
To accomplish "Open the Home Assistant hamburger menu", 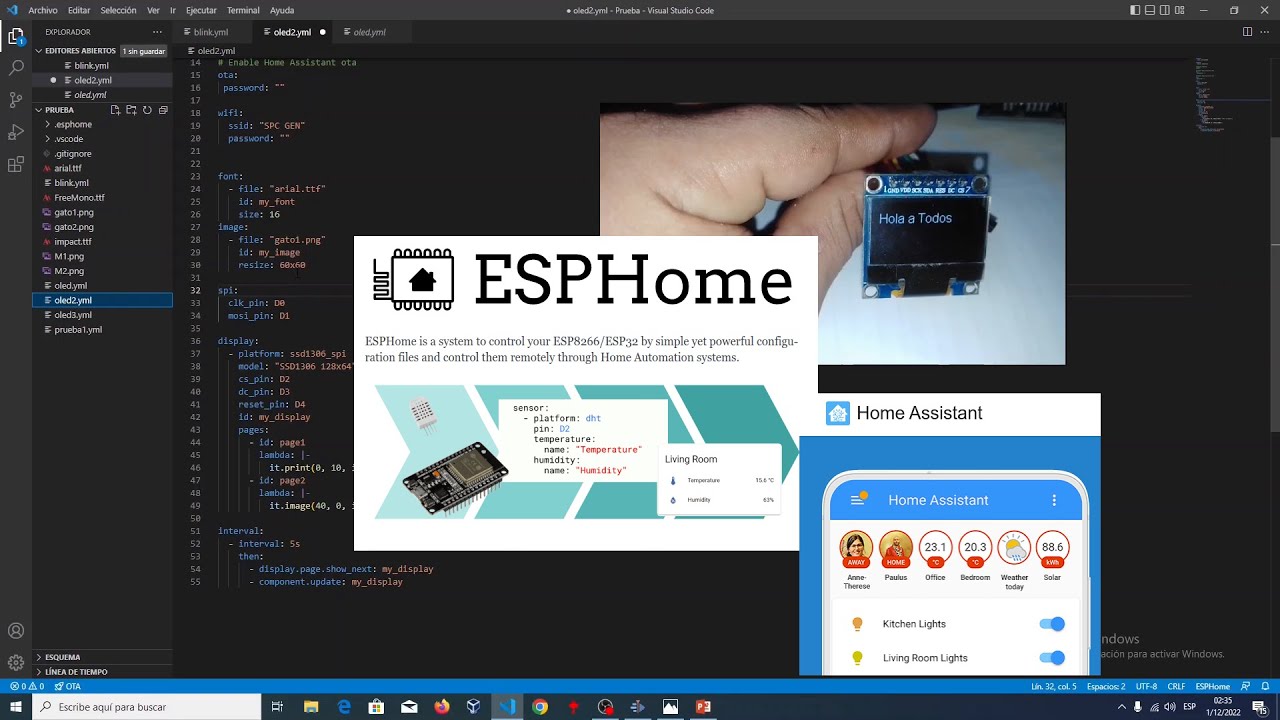I will tap(856, 500).
